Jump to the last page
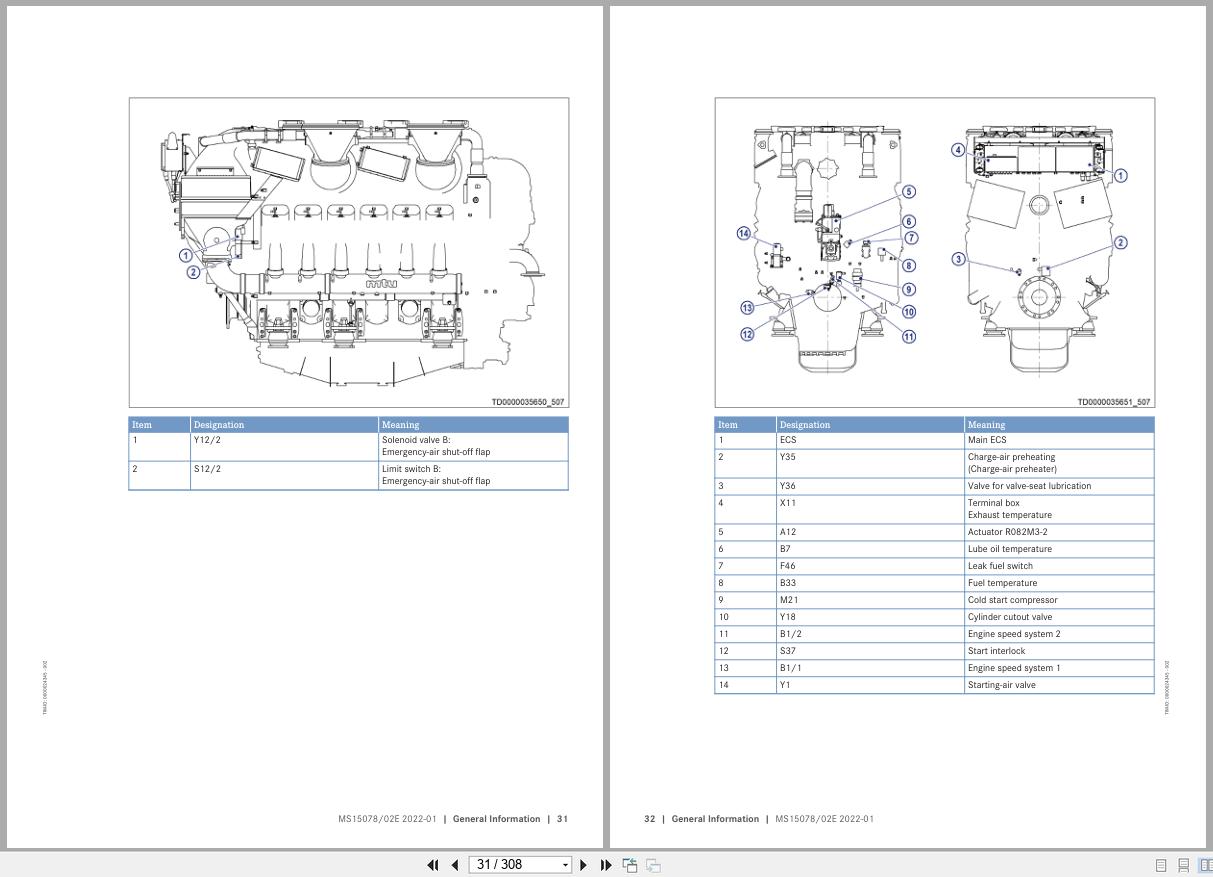 coord(606,865)
